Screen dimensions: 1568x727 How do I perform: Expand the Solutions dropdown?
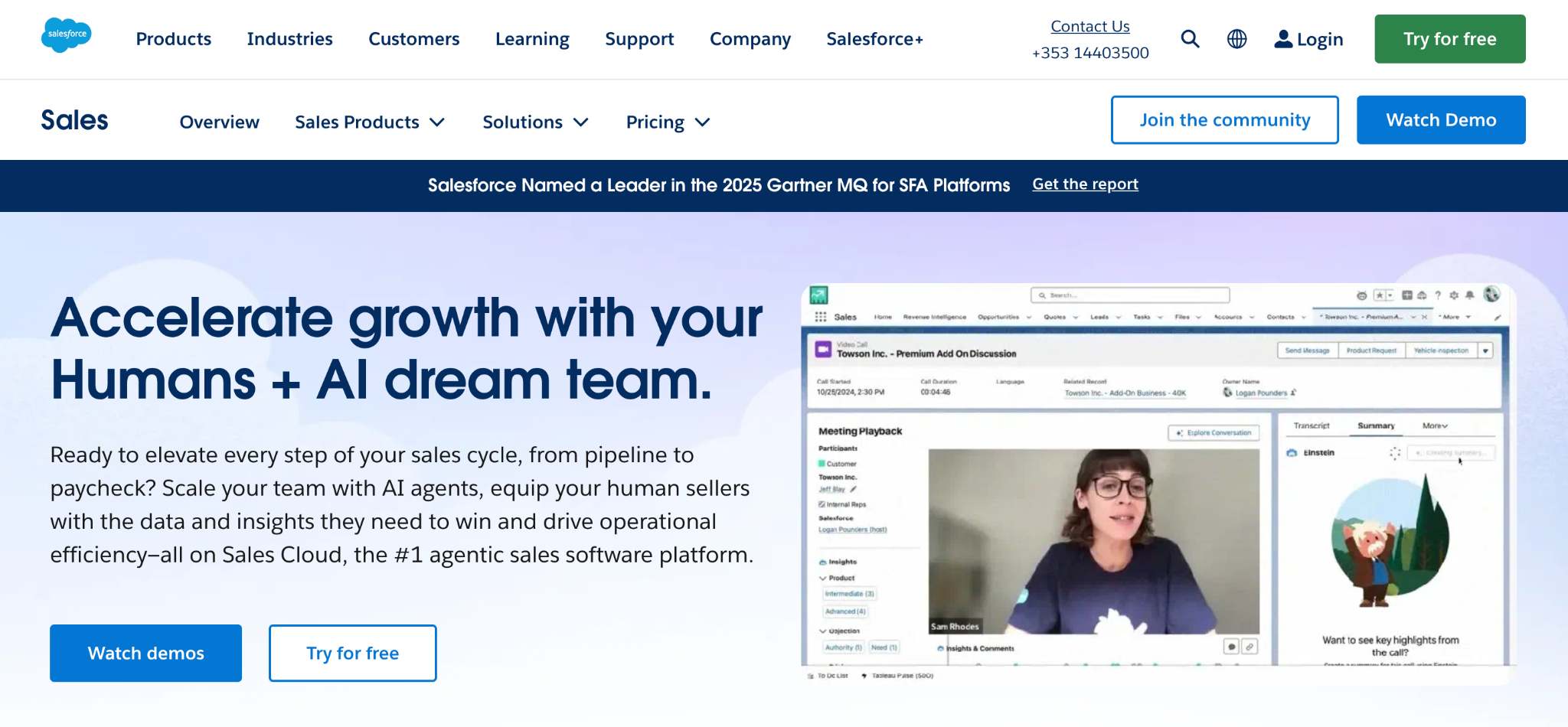[535, 122]
